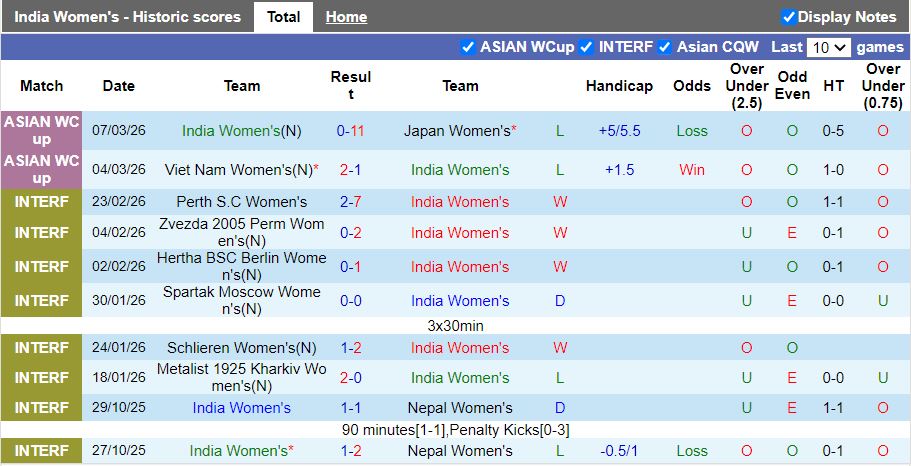This screenshot has width=911, height=466.
Task: Click the 2-7 Perth S.C result score
Action: coord(350,202)
